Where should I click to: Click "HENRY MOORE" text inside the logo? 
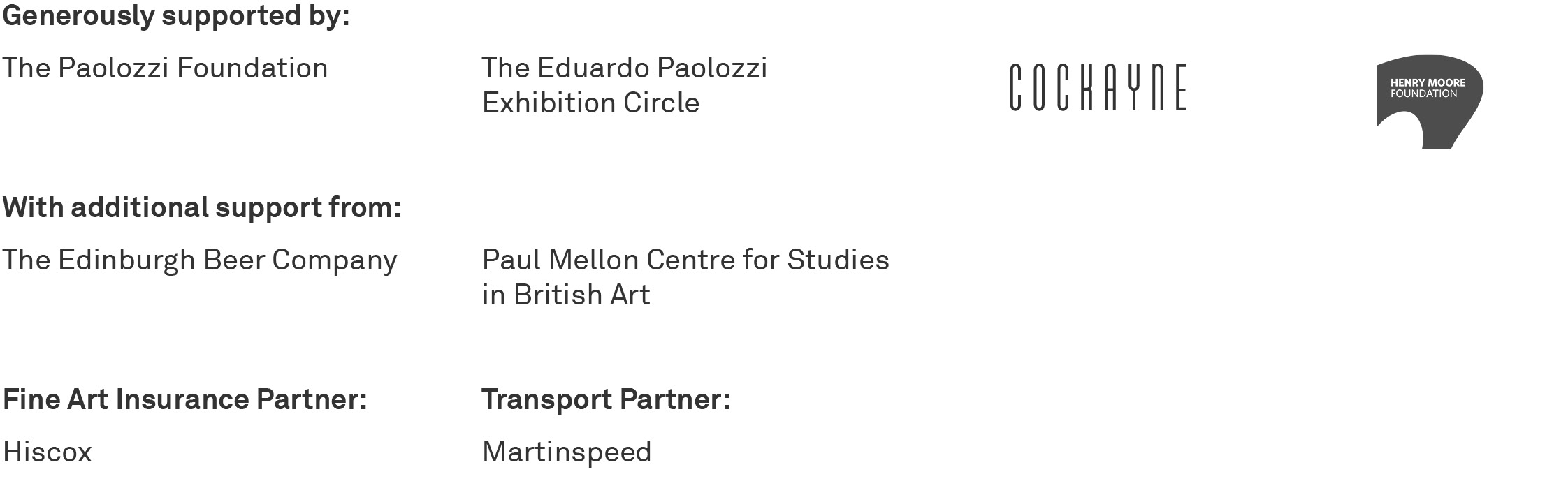(1428, 82)
